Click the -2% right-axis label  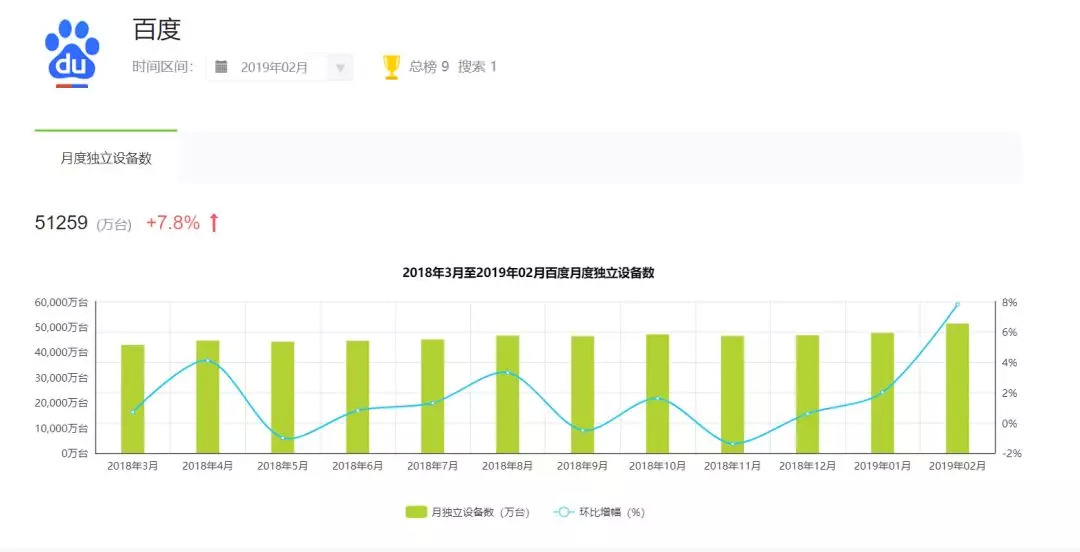tap(1012, 453)
